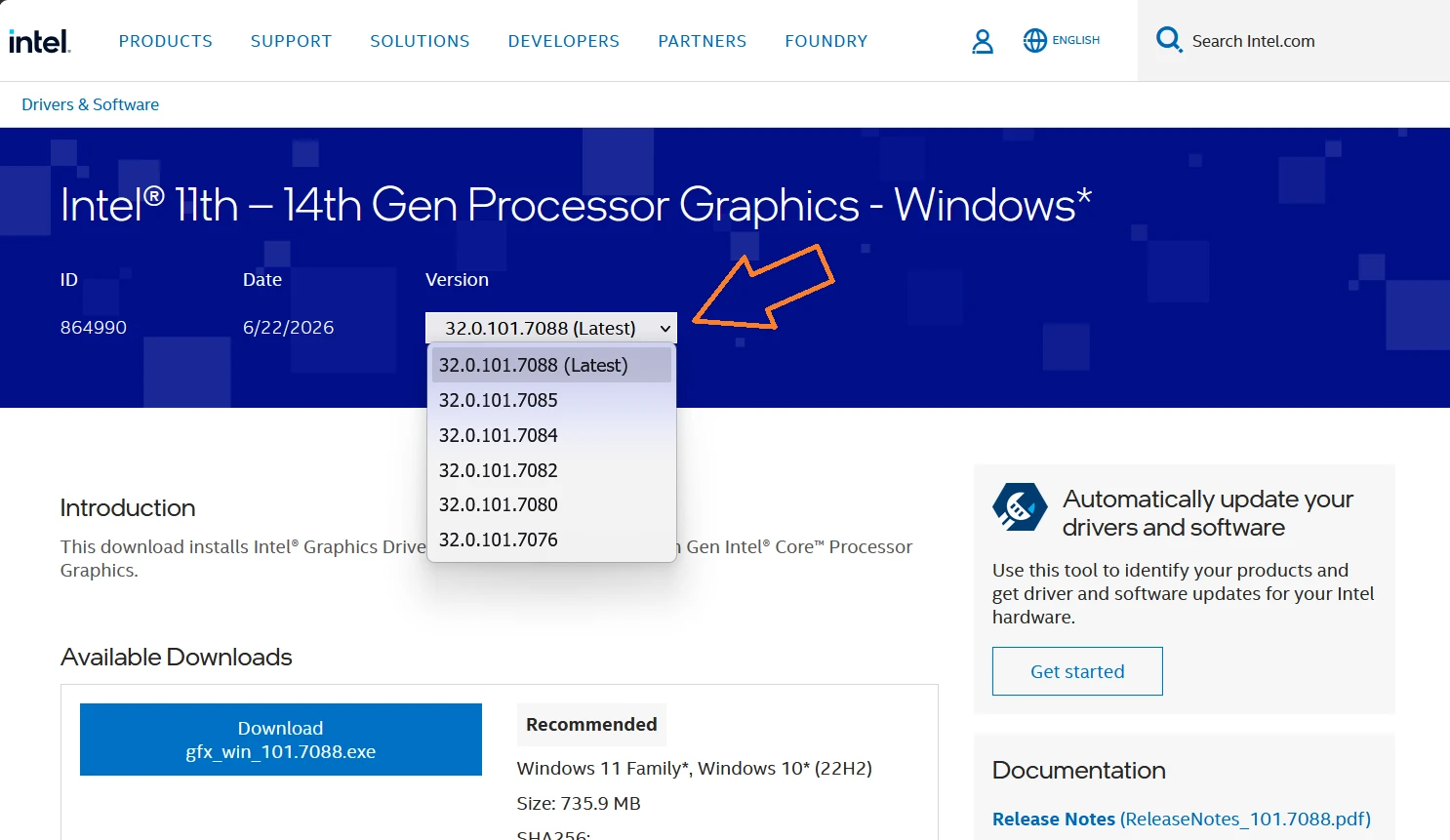Open Release Notes PDF link
1450x840 pixels.
[1182, 819]
